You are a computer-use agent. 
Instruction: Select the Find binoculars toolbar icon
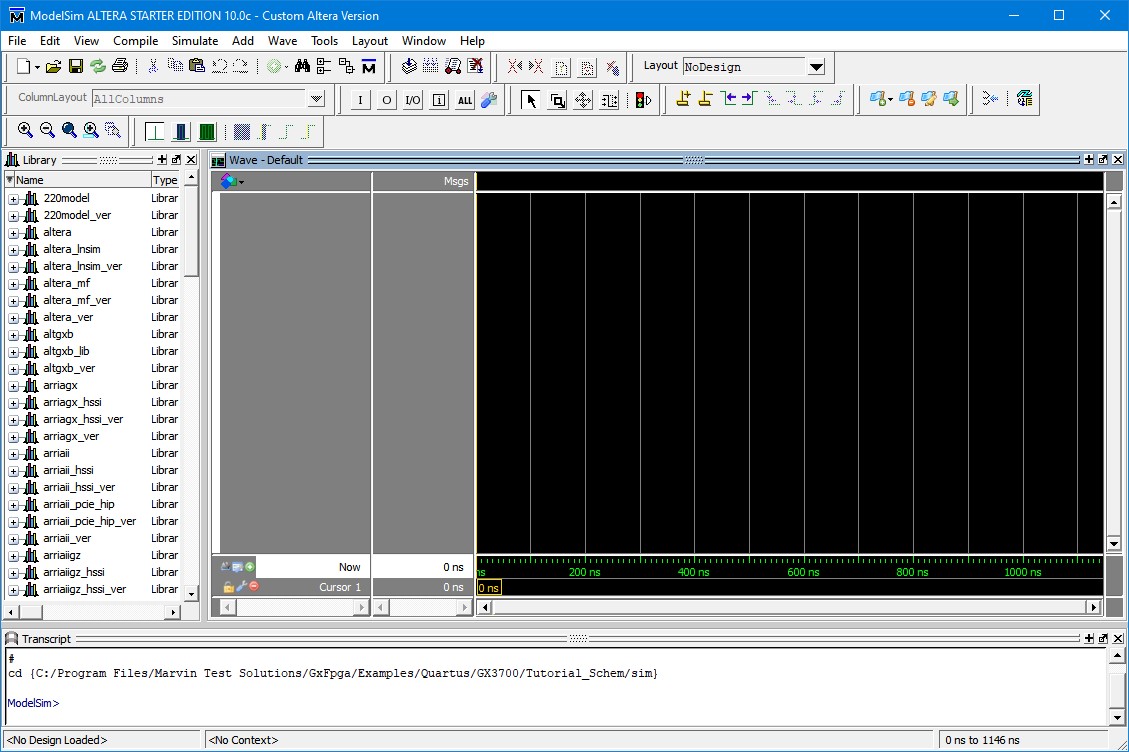tap(302, 66)
